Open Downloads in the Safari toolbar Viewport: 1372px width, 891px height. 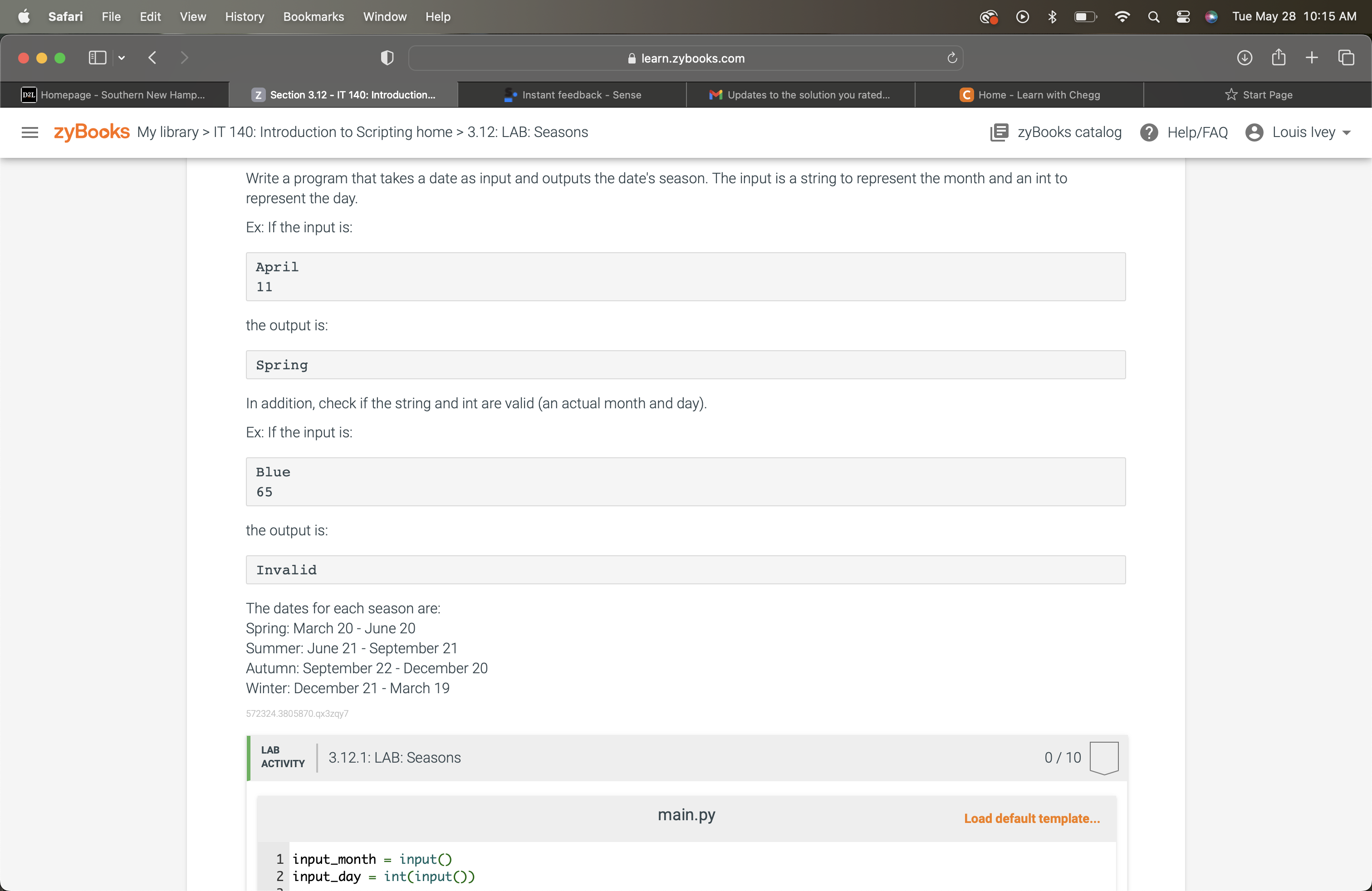click(x=1244, y=58)
